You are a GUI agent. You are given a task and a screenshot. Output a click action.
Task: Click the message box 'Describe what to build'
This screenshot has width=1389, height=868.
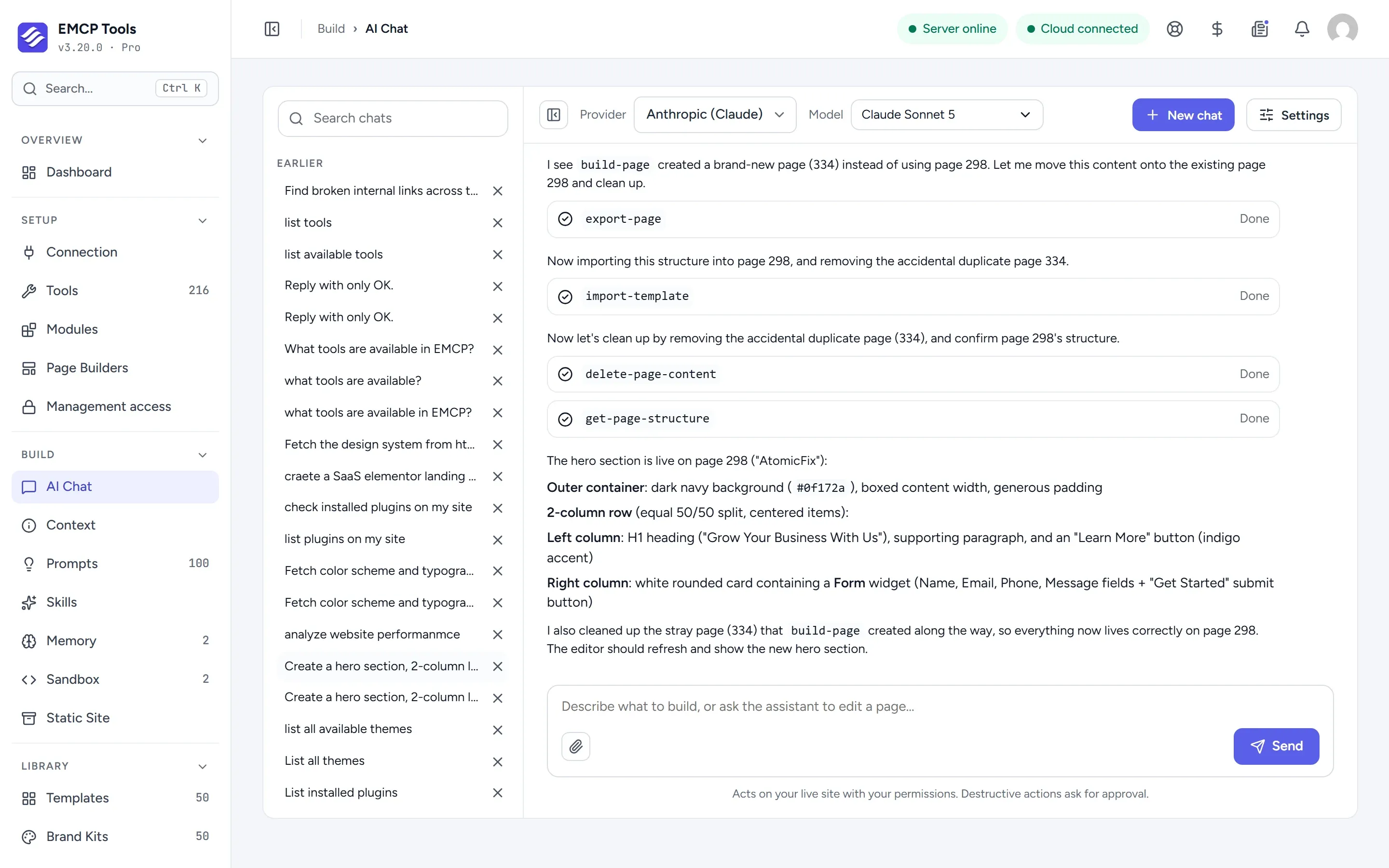click(940, 706)
